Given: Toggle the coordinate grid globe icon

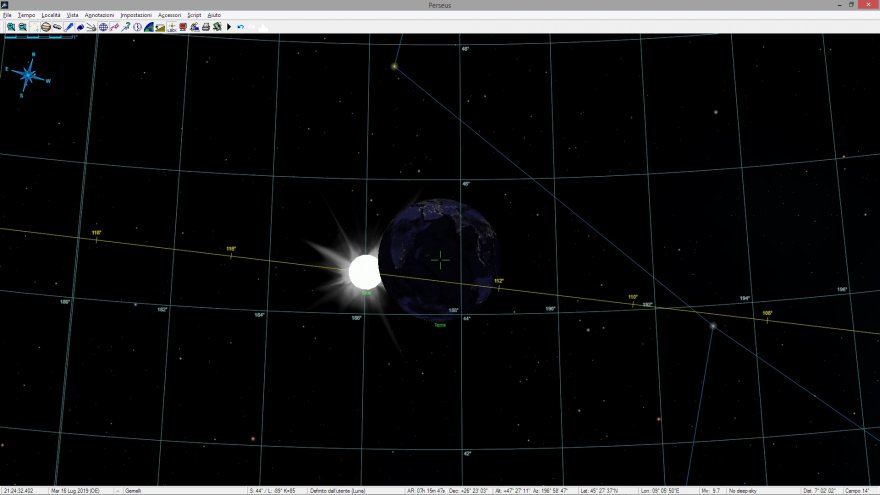Looking at the screenshot, I should tap(103, 27).
